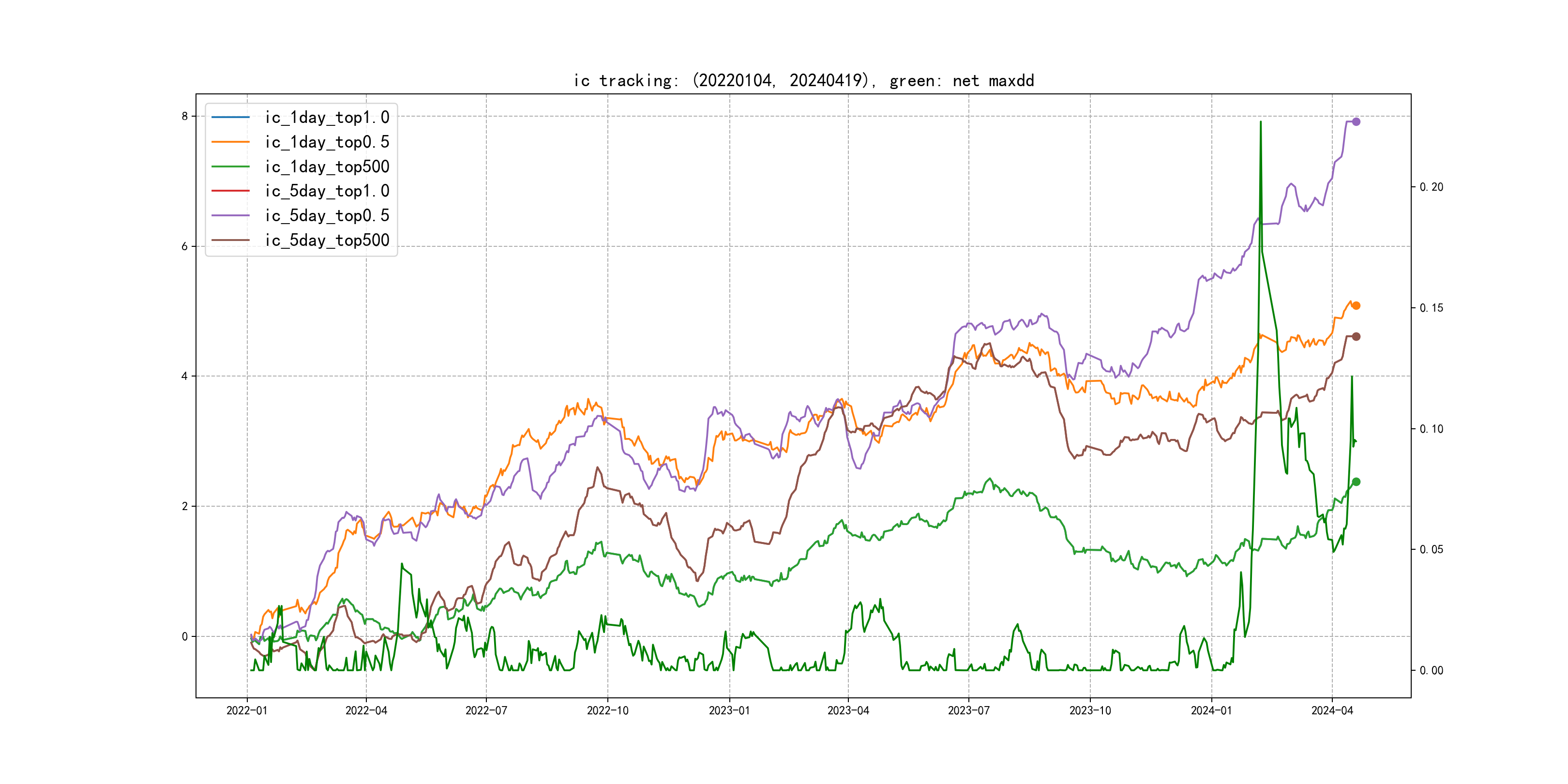Click the ic_1day_top1.0 legend label
Image resolution: width=1568 pixels, height=784 pixels.
(327, 117)
